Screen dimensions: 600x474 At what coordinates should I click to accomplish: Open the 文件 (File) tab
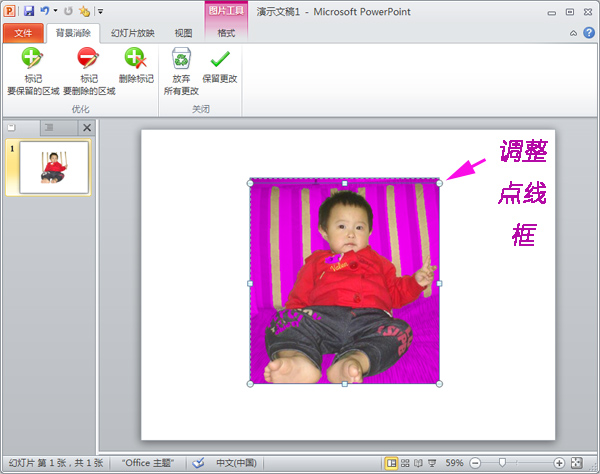click(x=23, y=33)
